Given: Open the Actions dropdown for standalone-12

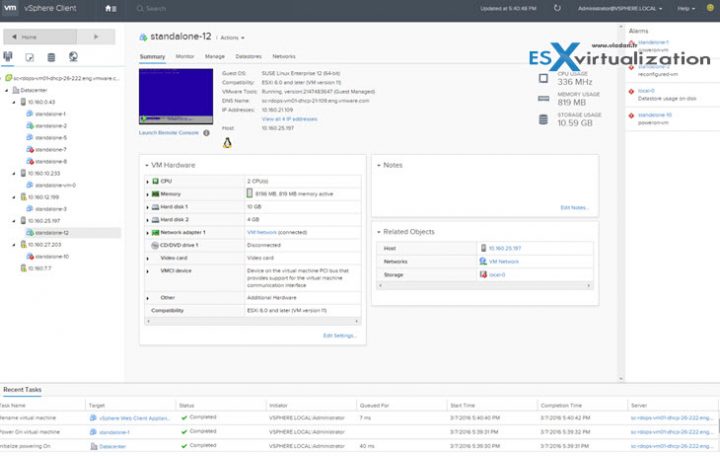Looking at the screenshot, I should (232, 38).
